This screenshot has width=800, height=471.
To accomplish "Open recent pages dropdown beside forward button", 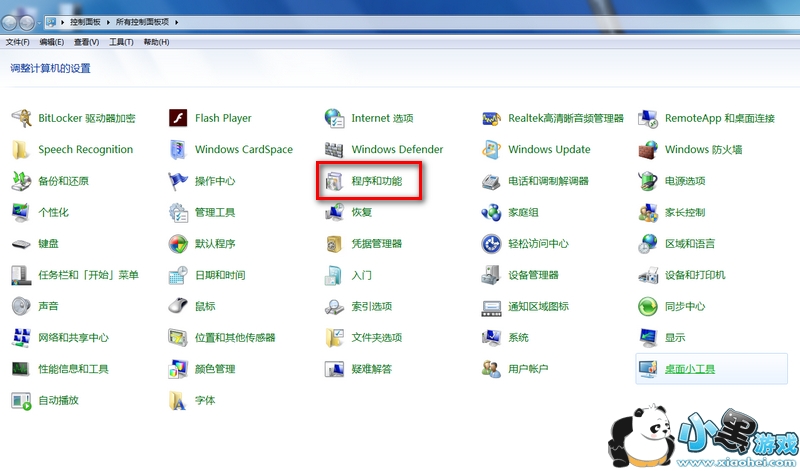I will pyautogui.click(x=39, y=22).
